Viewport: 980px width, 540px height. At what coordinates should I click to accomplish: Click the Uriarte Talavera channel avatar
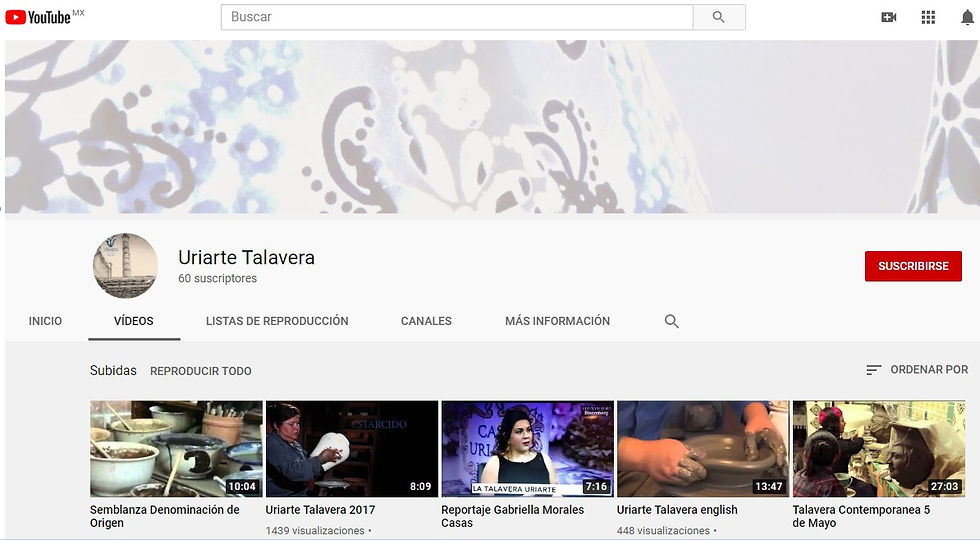(126, 266)
